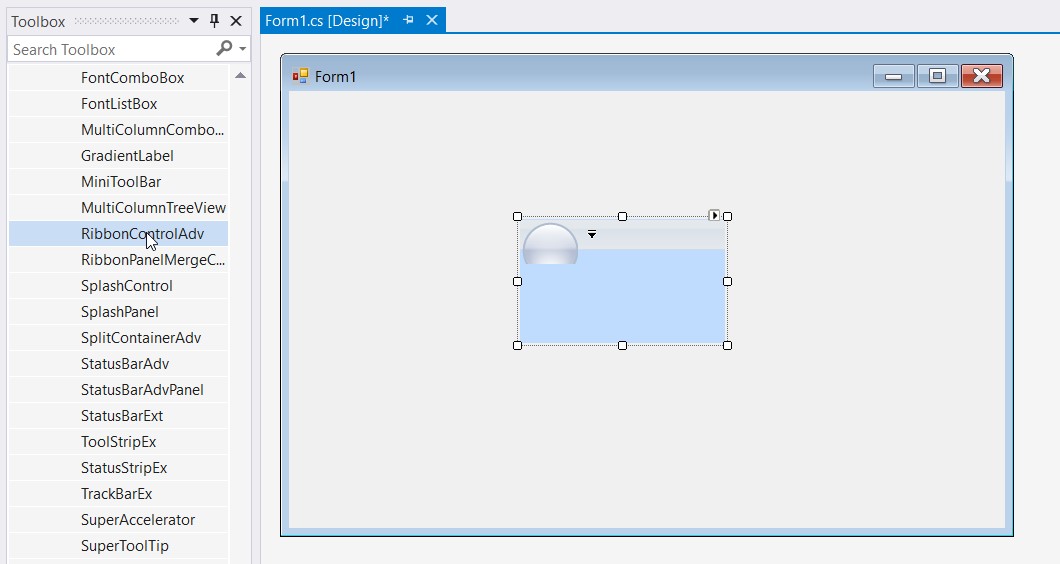Open the Toolbox window position dropdown
This screenshot has width=1060, height=564.
[x=194, y=21]
